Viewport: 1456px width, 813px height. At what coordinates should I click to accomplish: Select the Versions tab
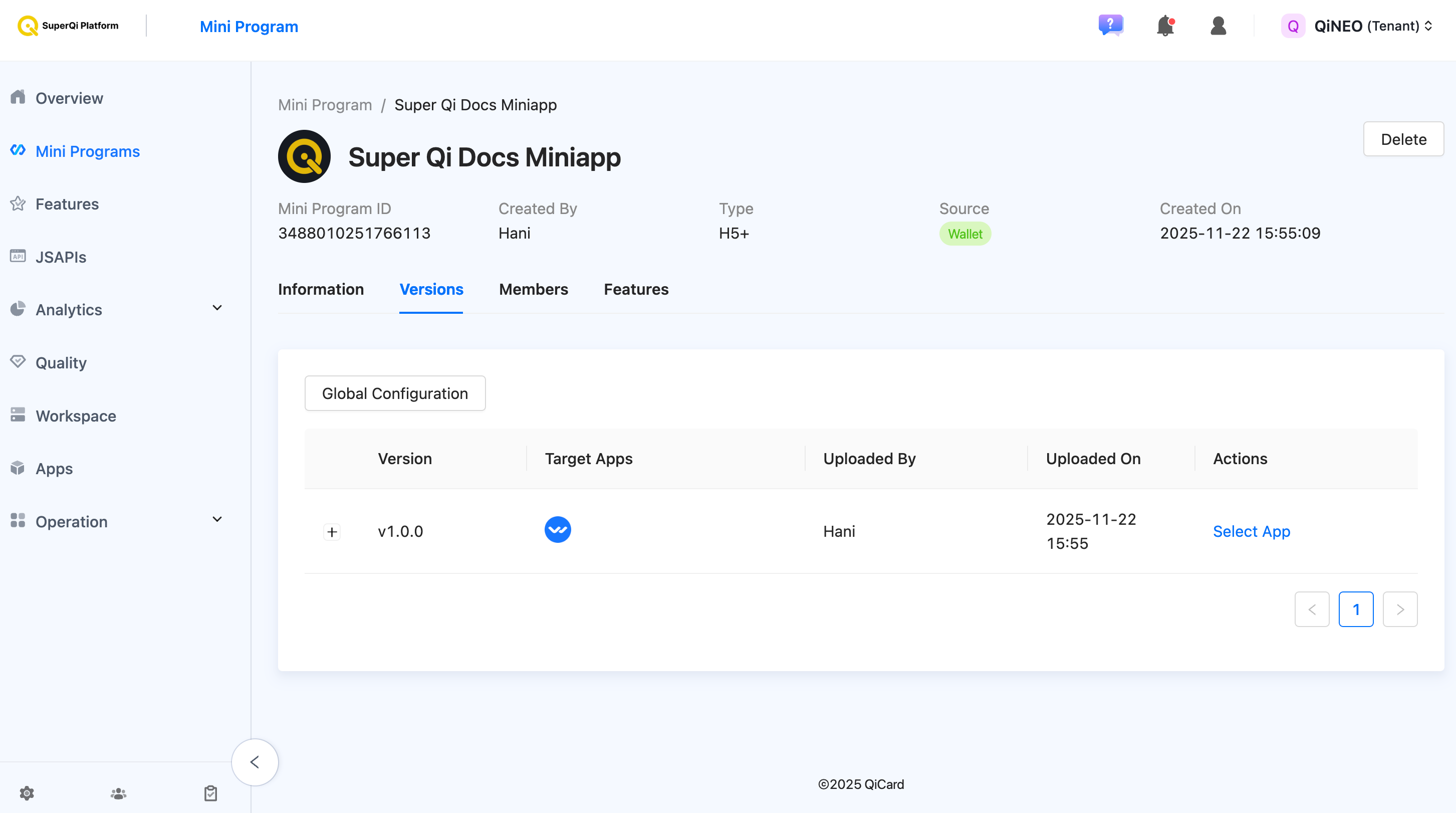(x=431, y=290)
